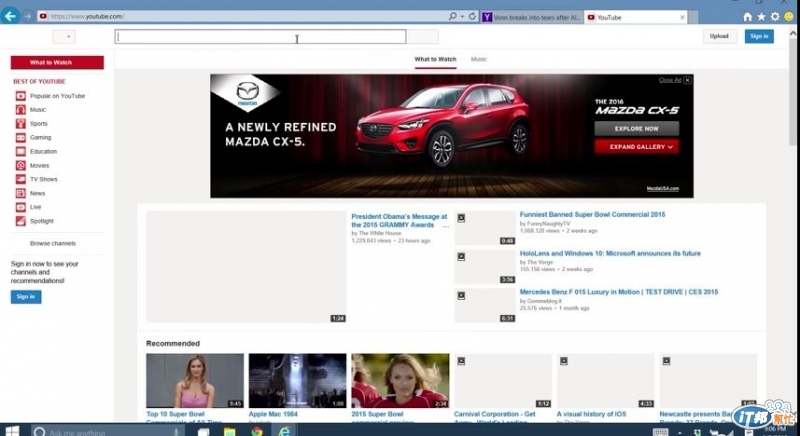The height and width of the screenshot is (436, 800).
Task: Click the Spotlight icon in the sidebar
Action: (x=20, y=221)
